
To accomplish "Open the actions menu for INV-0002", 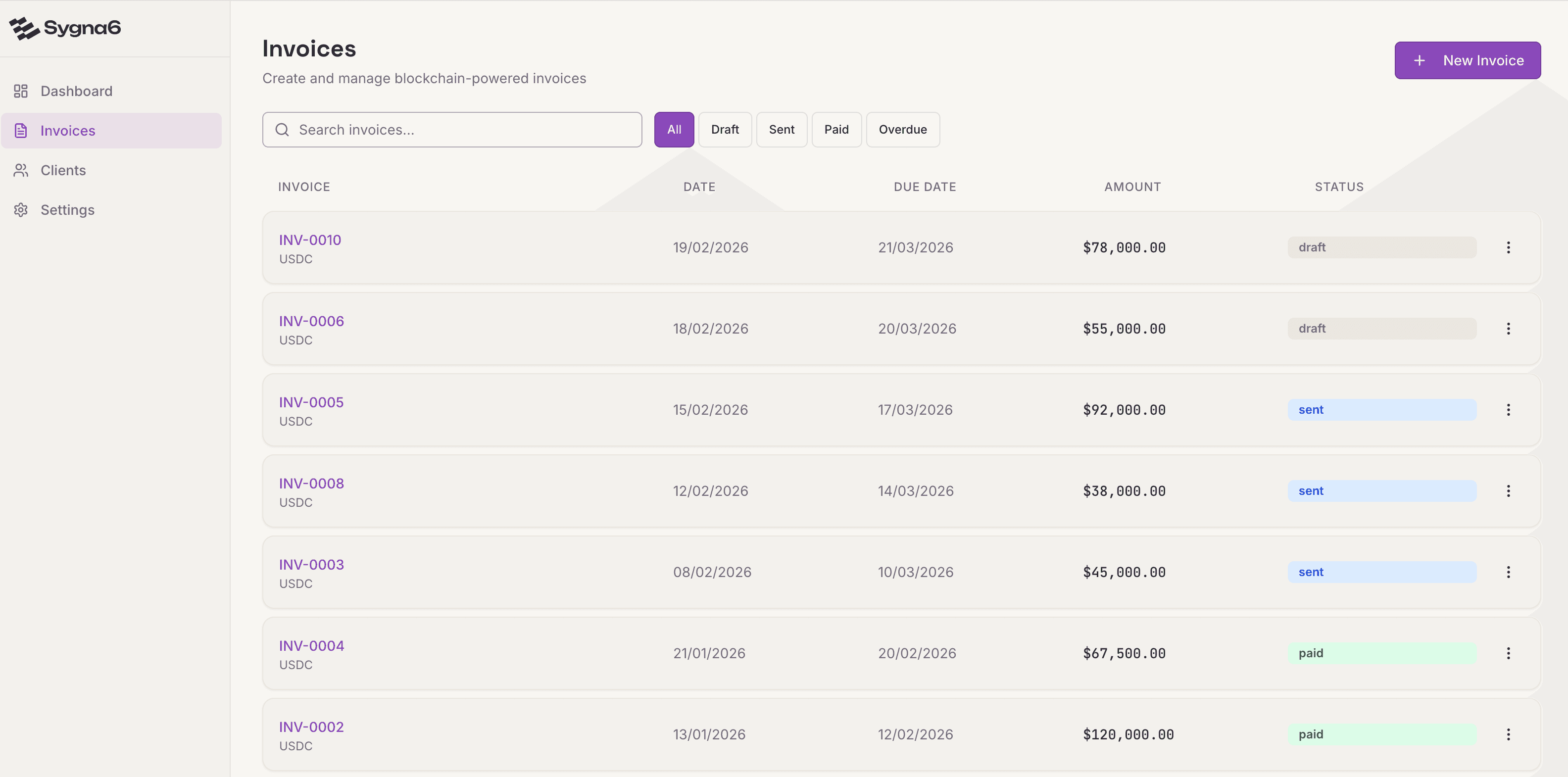I will (1509, 734).
